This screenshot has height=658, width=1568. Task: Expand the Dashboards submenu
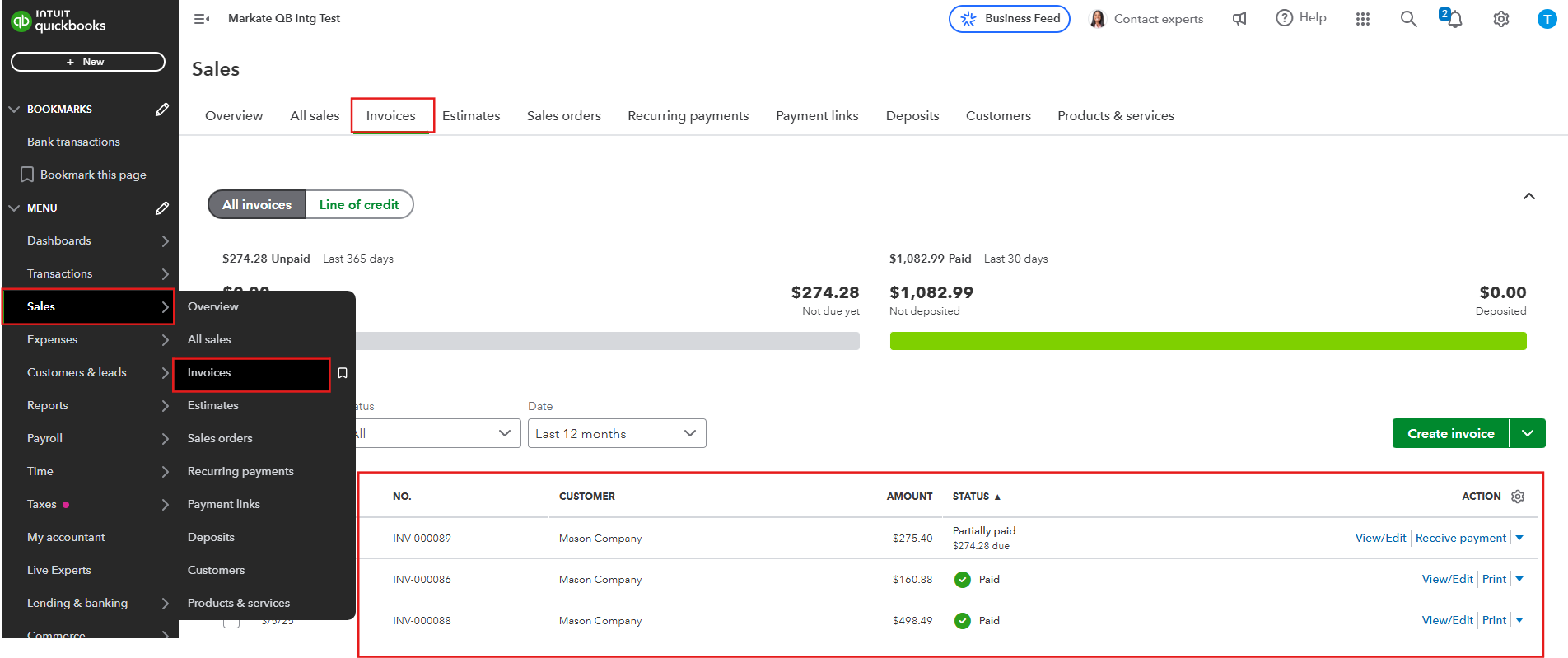click(x=165, y=240)
